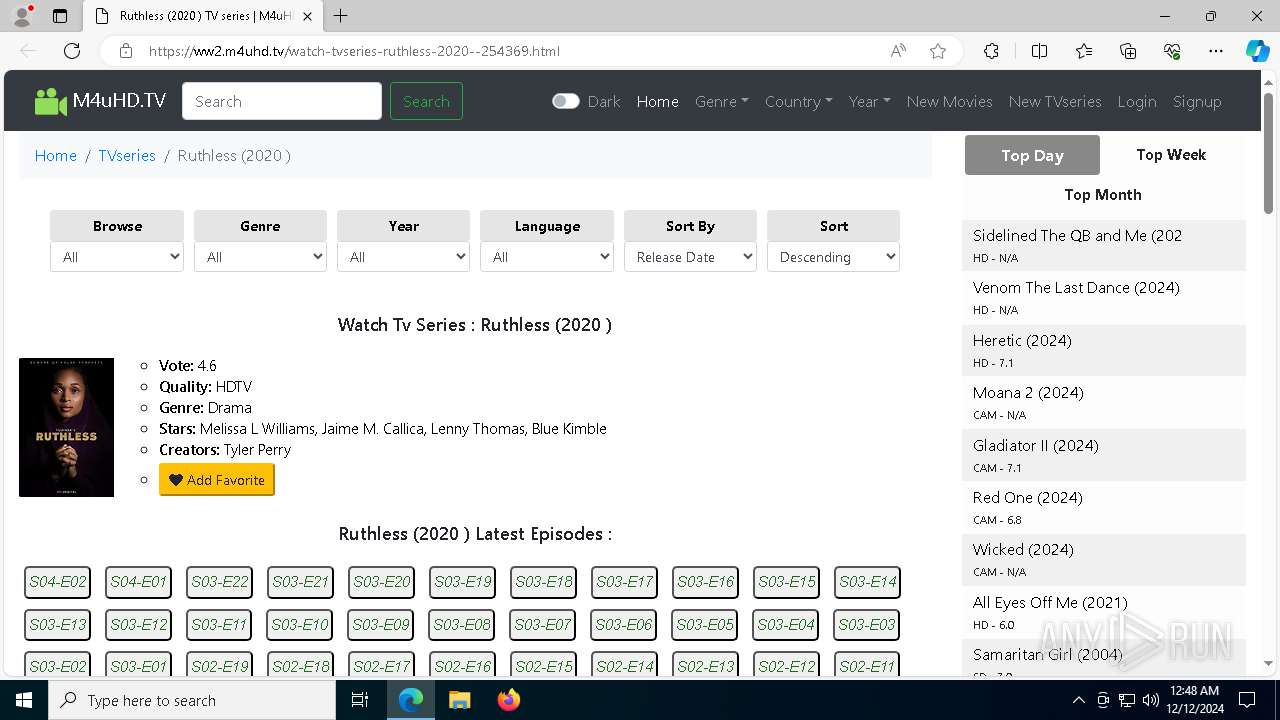Viewport: 1280px width, 720px height.
Task: Open tab actions menu icon
Action: (x=60, y=16)
